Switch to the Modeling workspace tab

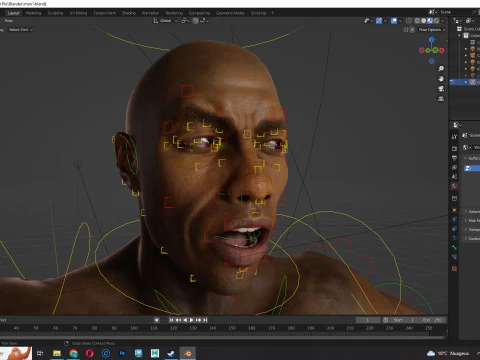[x=33, y=13]
